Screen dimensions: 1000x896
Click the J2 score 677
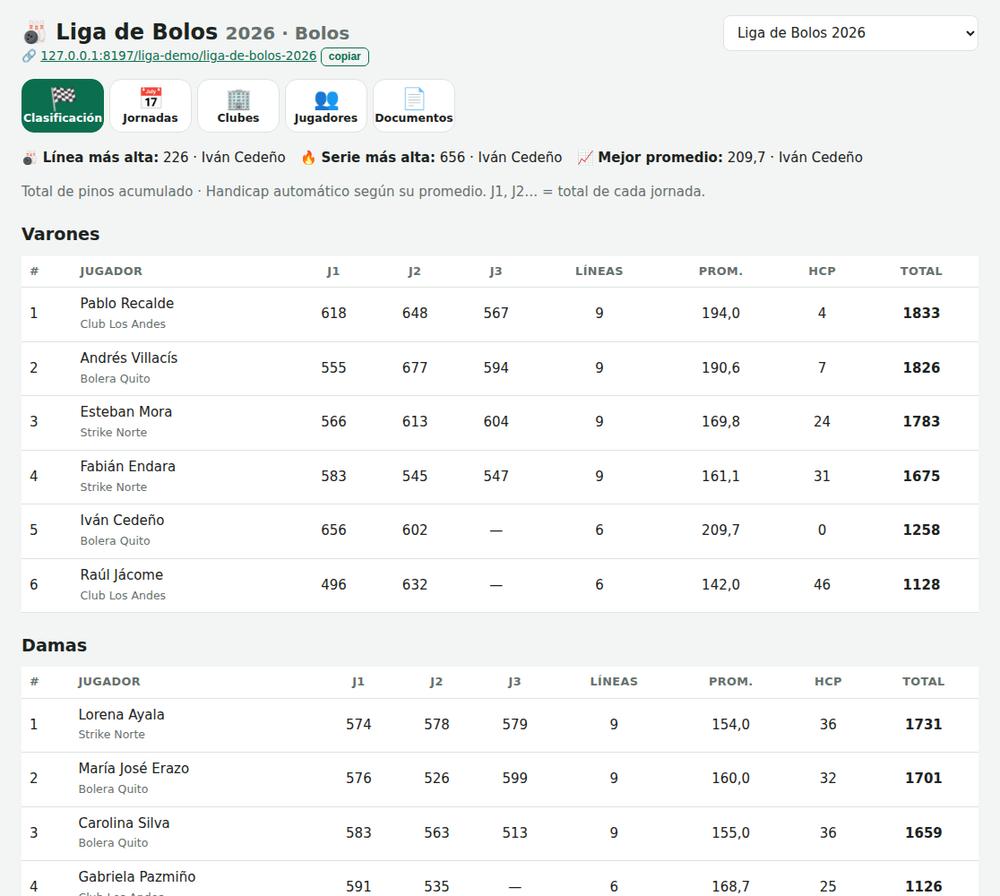coord(415,367)
